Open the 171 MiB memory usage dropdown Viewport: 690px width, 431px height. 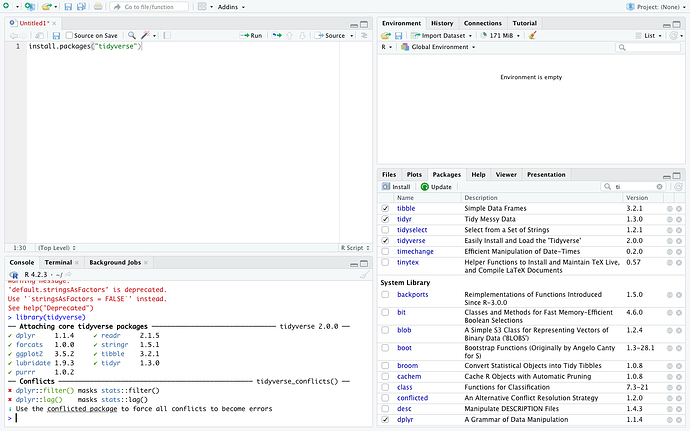click(x=501, y=36)
